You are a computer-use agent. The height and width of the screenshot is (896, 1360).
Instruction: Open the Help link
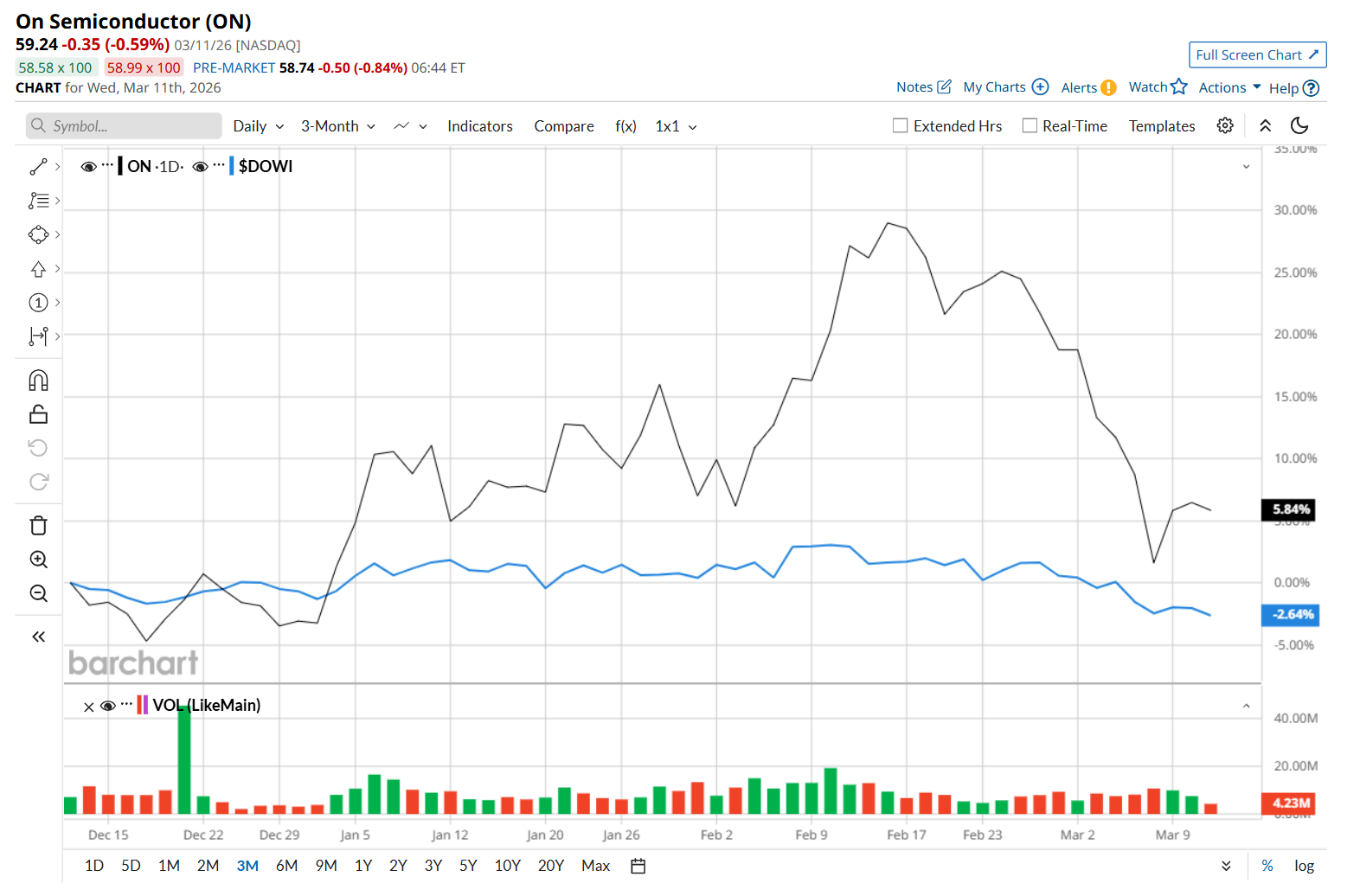point(1294,88)
